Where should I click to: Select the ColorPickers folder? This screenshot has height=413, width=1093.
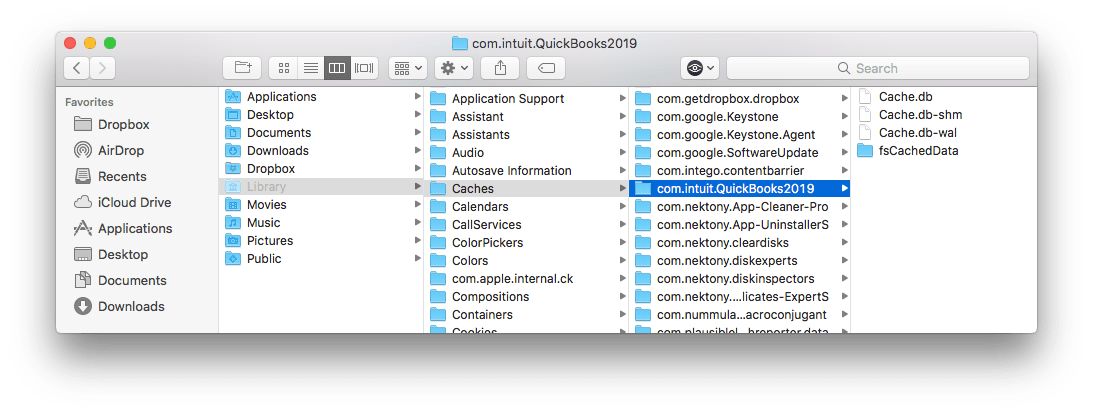point(526,243)
